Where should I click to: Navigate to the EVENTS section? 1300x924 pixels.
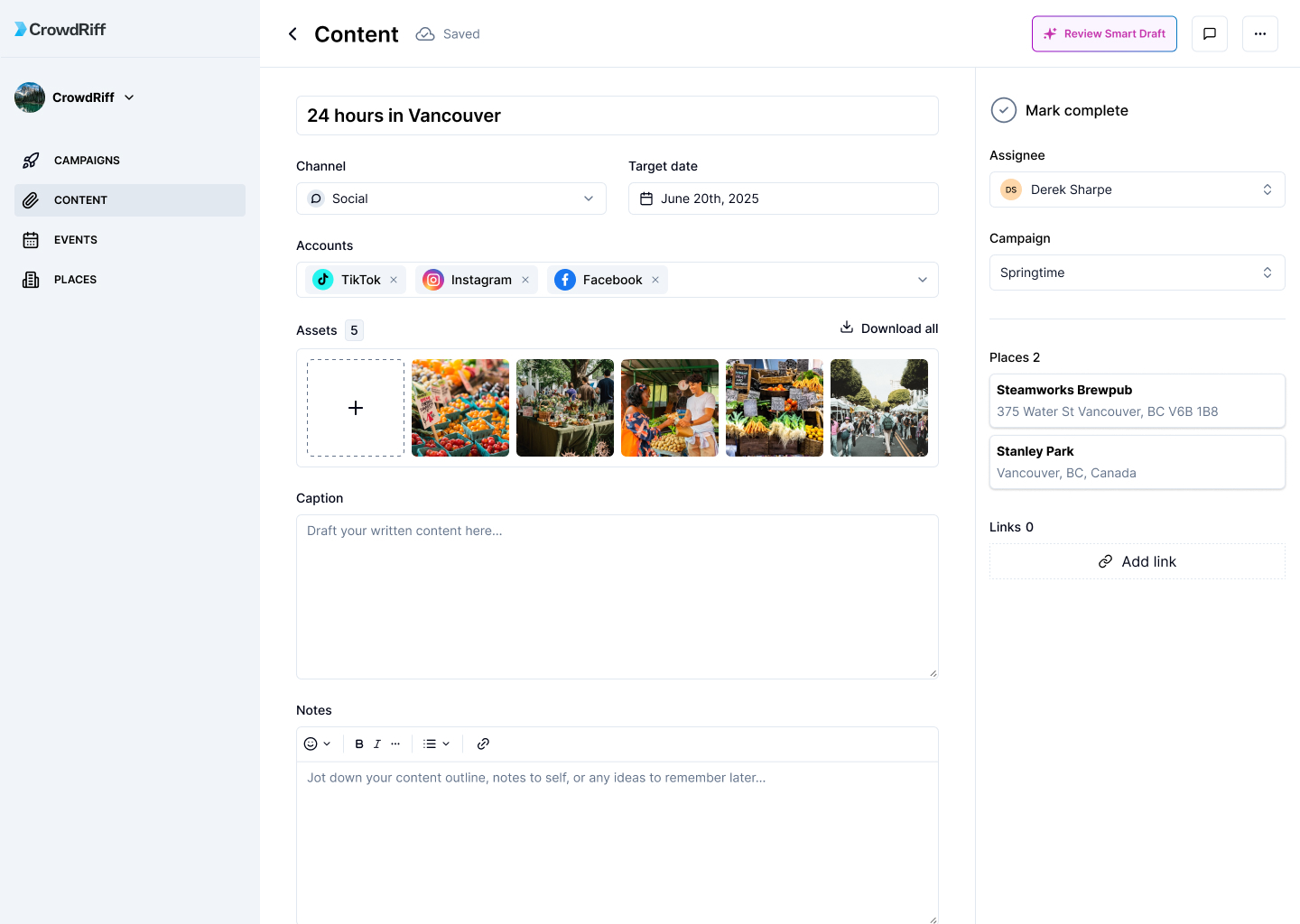[x=76, y=239]
